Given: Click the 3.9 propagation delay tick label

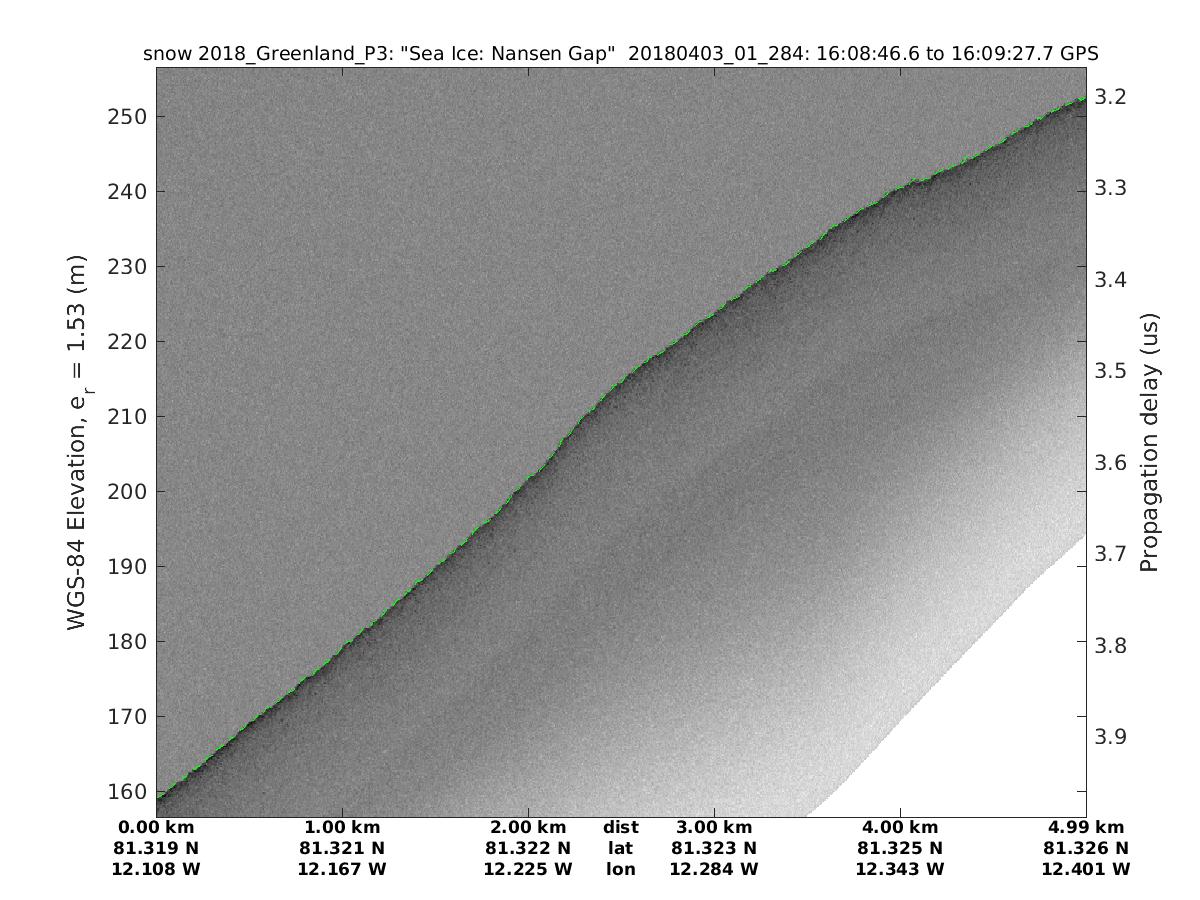Looking at the screenshot, I should coord(1110,737).
